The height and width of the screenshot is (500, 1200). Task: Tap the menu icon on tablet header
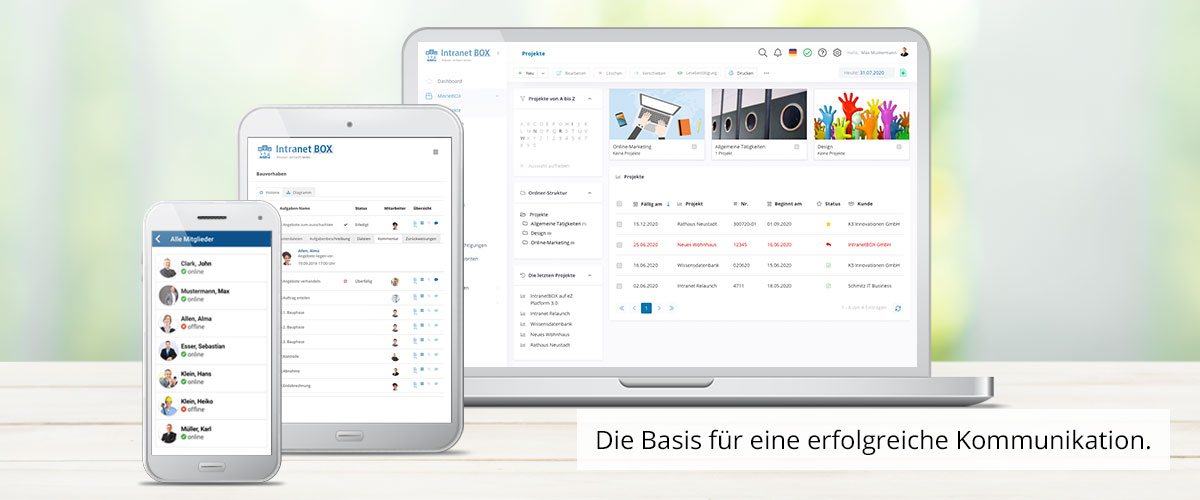(435, 152)
